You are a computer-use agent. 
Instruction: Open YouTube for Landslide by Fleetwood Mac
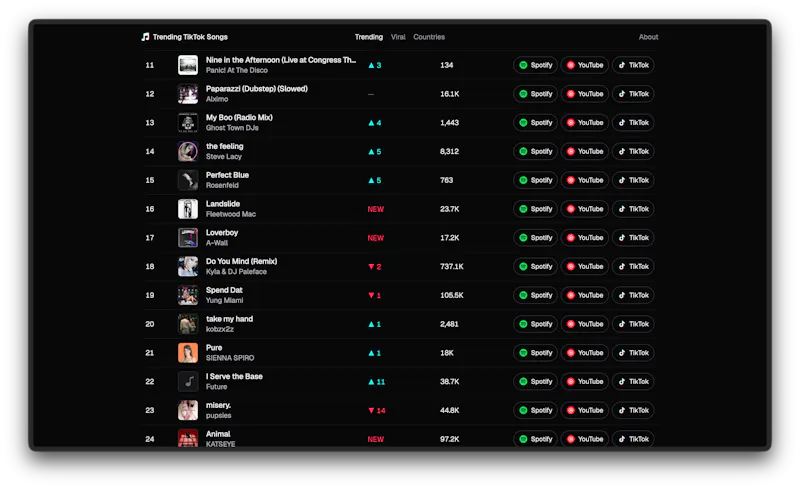pos(585,209)
